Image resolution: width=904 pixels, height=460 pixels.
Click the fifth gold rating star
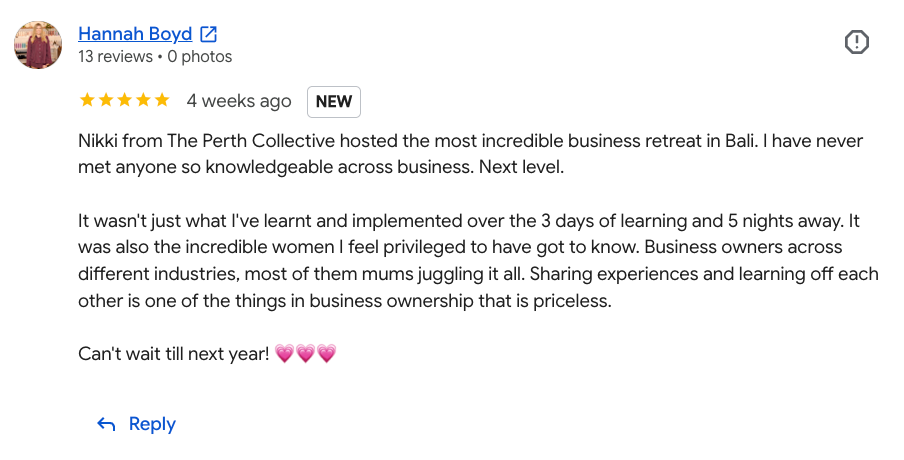[162, 100]
